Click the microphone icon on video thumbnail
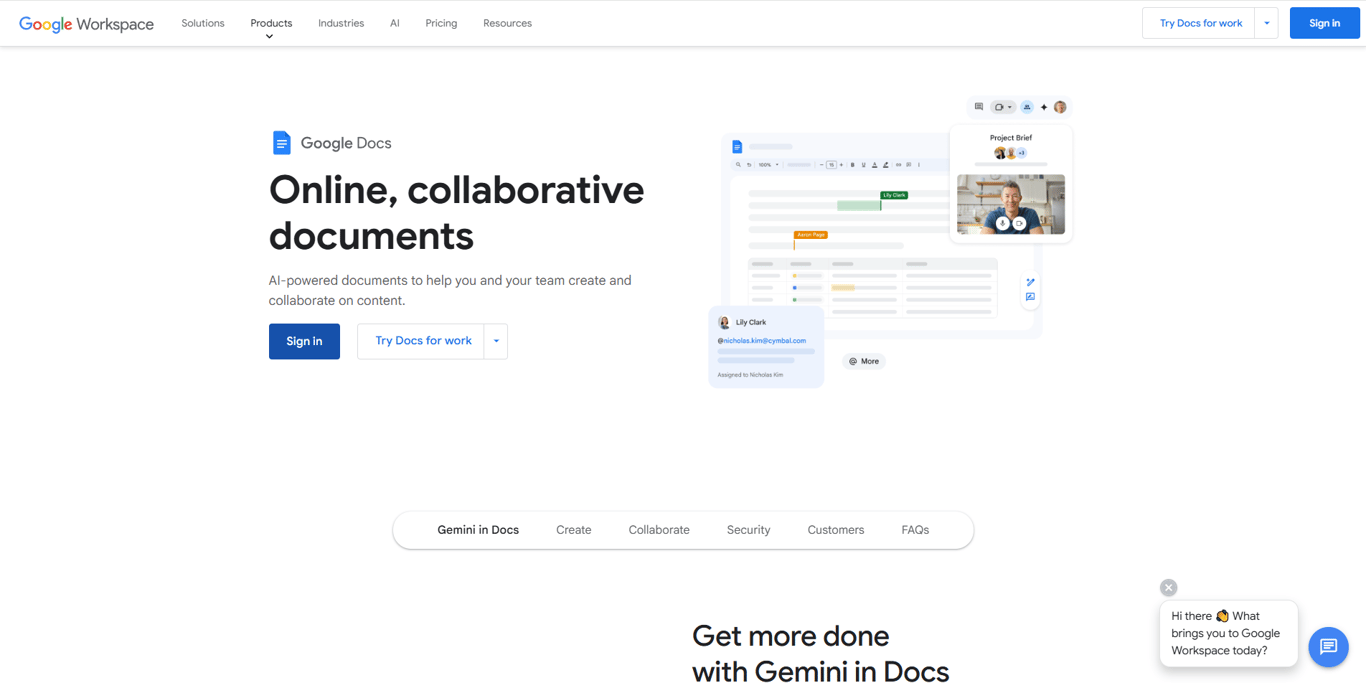 click(1003, 224)
